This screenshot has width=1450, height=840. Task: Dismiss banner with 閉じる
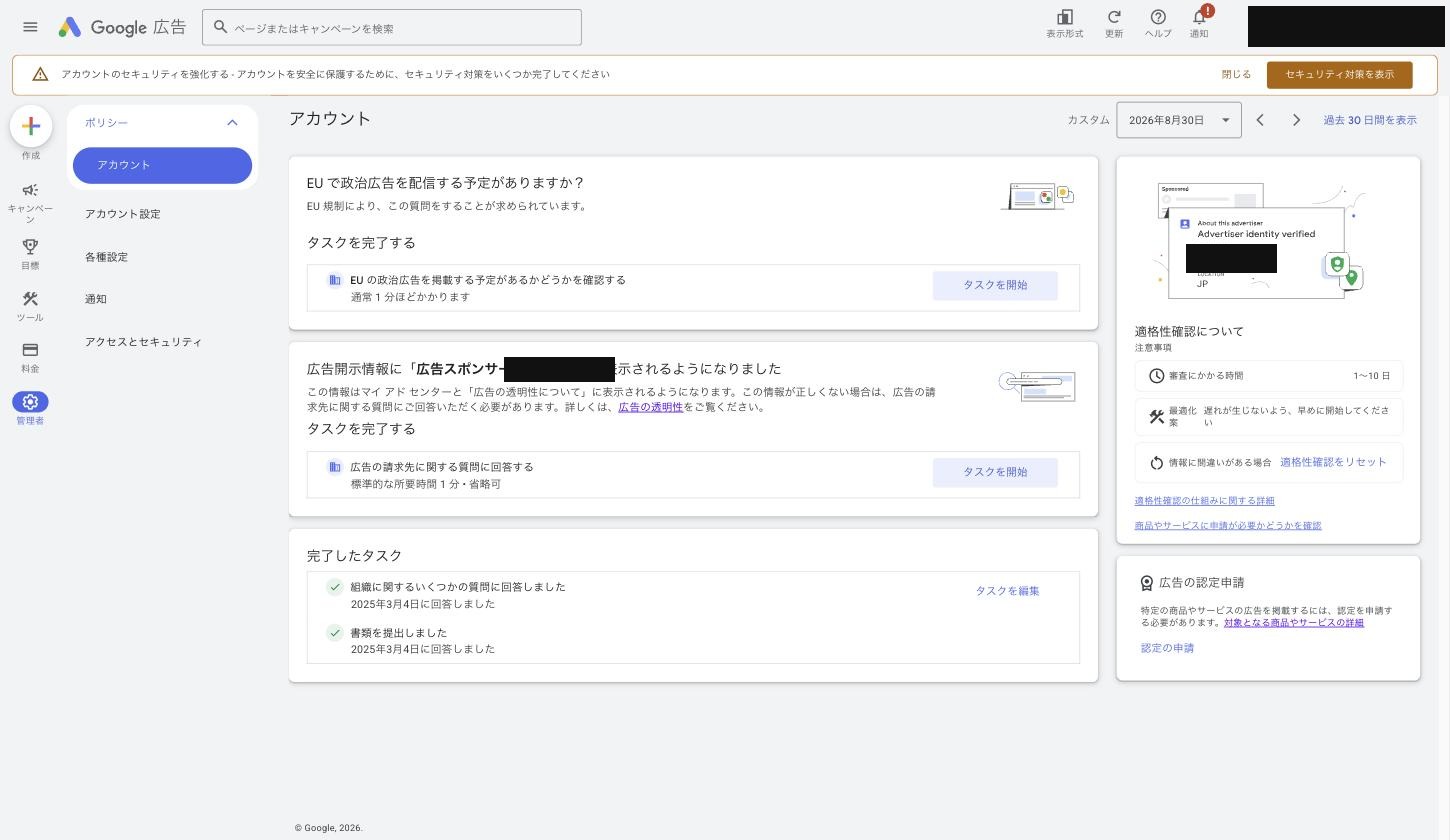pos(1236,75)
